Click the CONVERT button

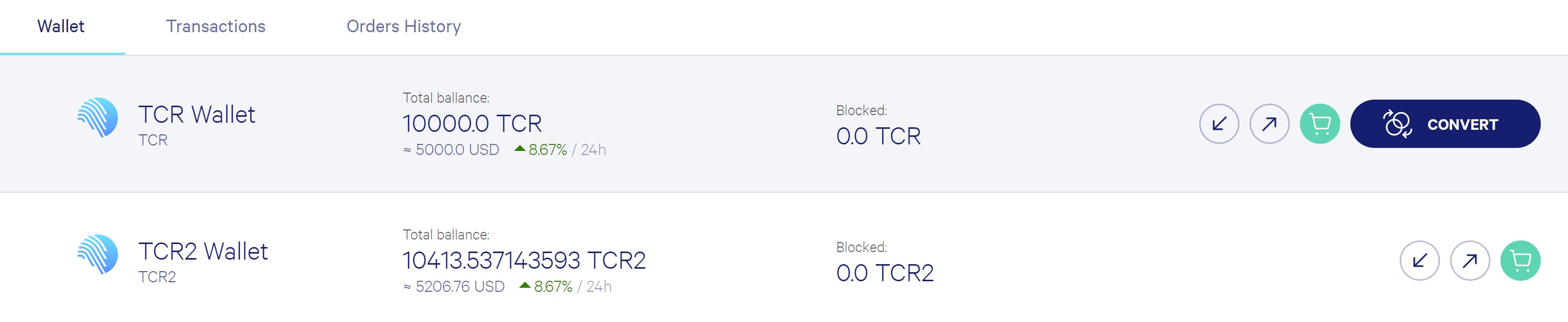[x=1445, y=124]
